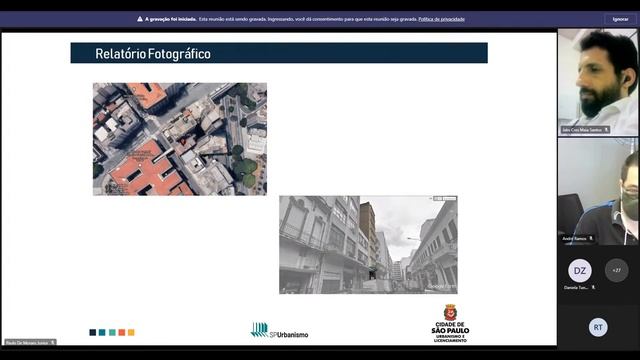Select André Ramos video tile

click(598, 191)
